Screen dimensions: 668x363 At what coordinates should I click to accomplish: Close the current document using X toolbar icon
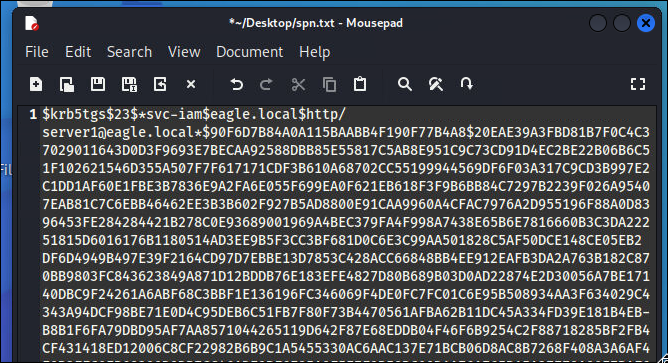click(x=191, y=84)
